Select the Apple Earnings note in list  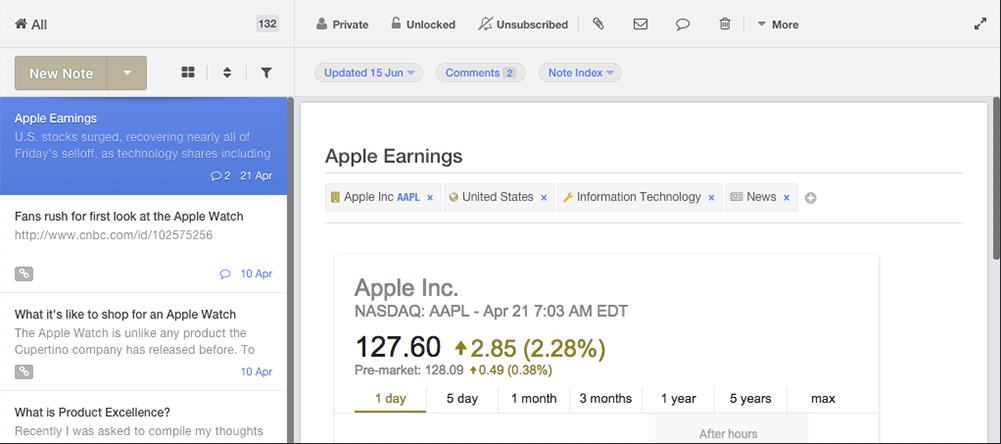144,146
